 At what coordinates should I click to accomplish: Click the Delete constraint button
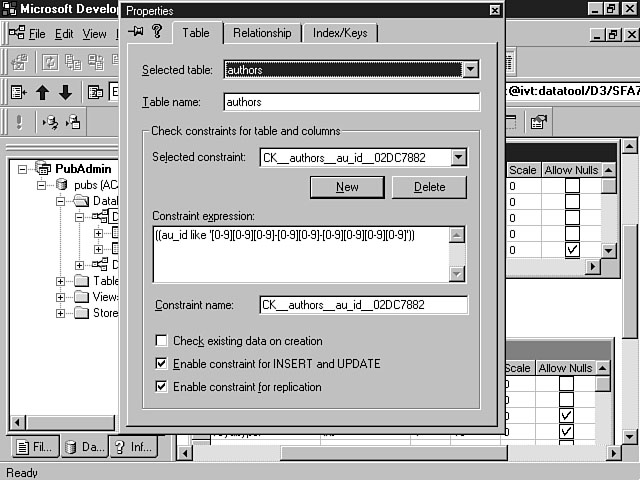(x=429, y=187)
